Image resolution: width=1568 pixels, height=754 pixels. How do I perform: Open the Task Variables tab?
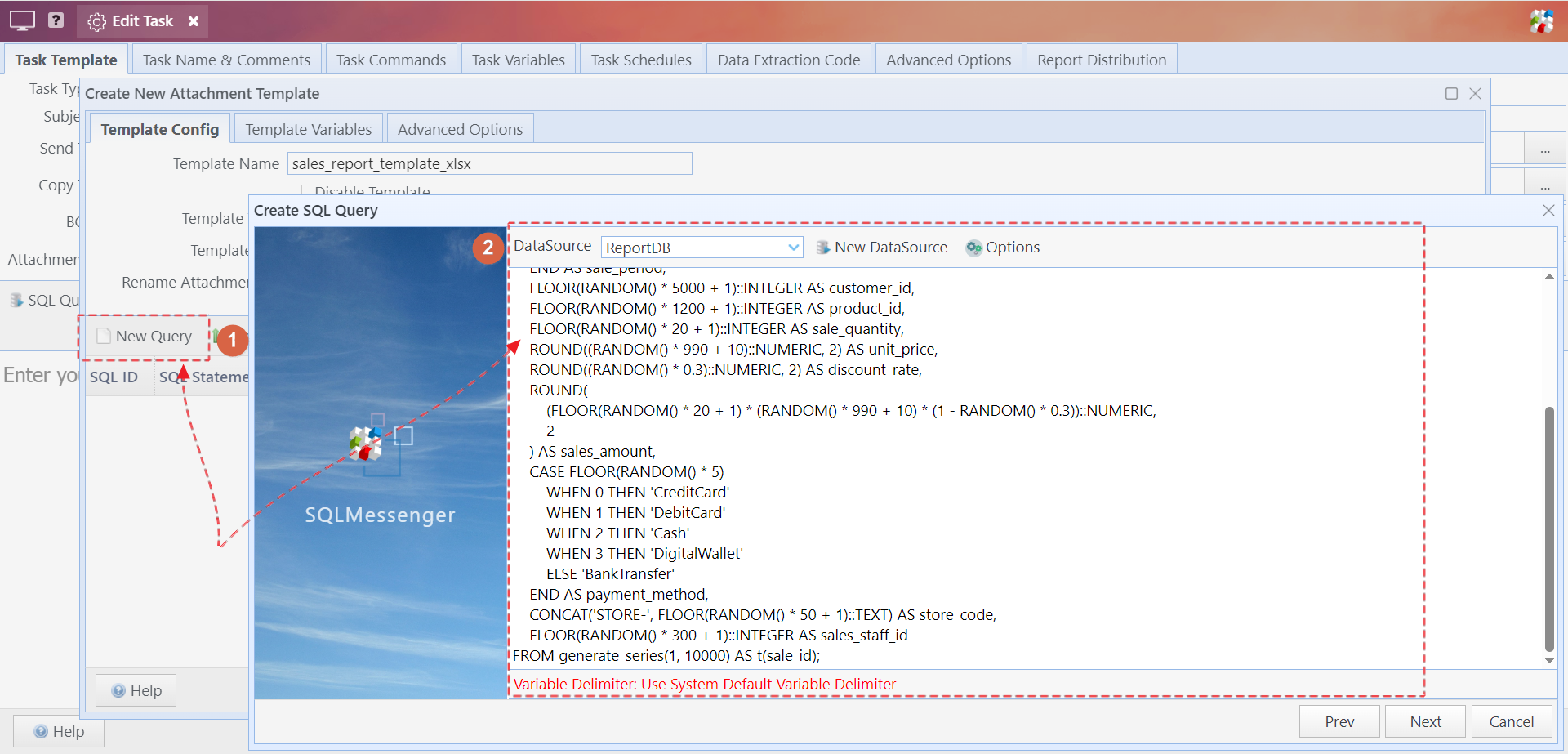pyautogui.click(x=519, y=60)
